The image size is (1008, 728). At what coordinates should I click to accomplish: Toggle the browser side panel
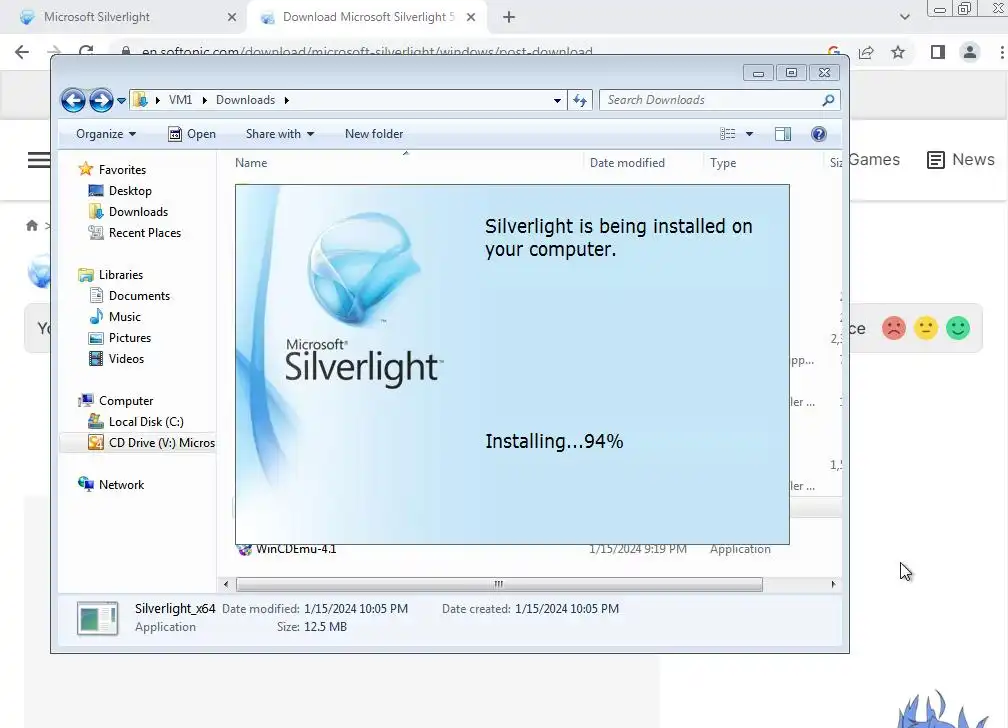coord(937,52)
